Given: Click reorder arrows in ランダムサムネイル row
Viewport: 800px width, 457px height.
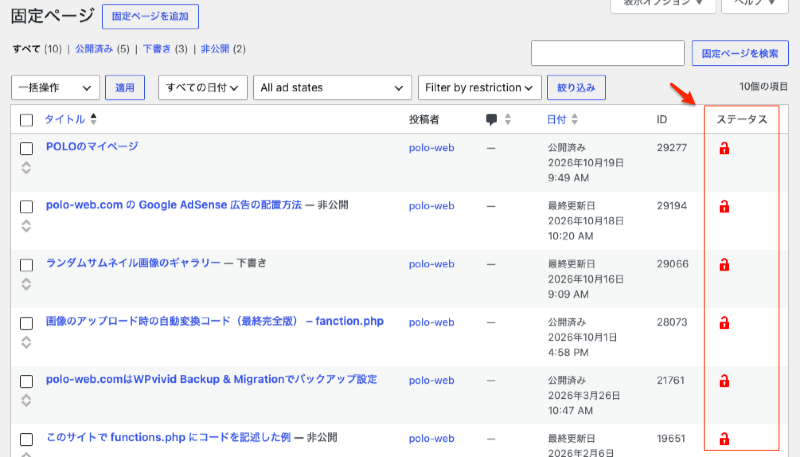Looking at the screenshot, I should click(26, 284).
